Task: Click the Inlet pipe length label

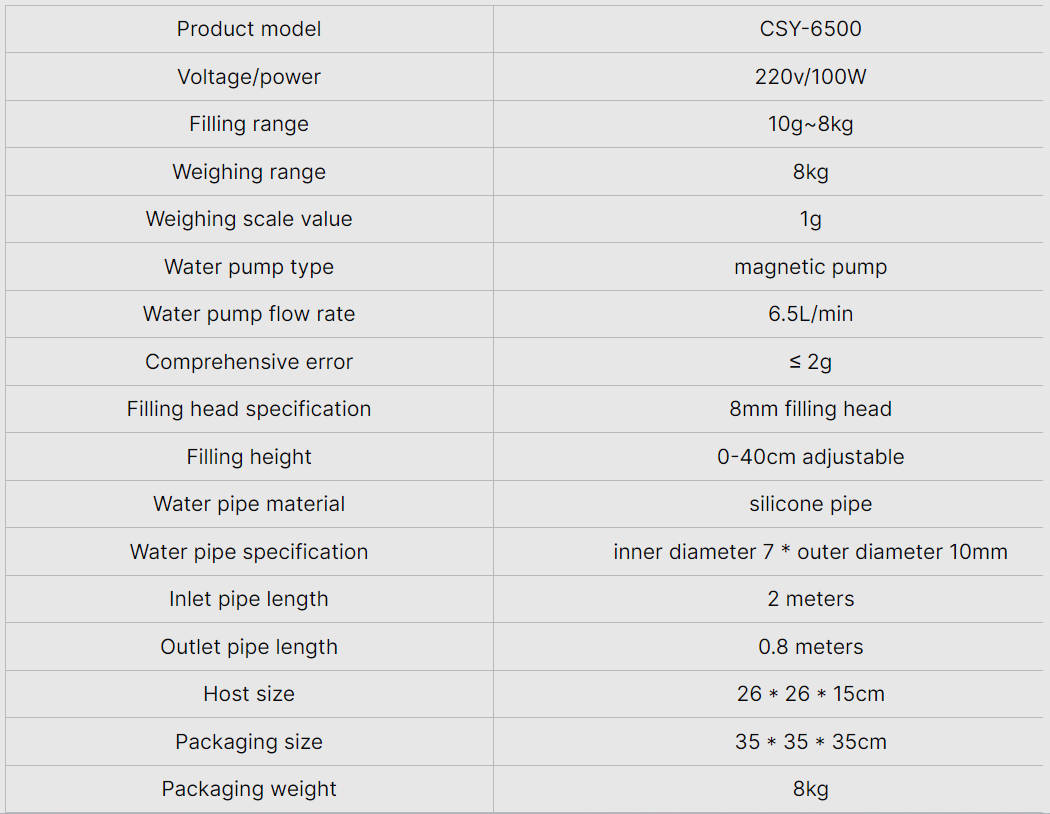Action: (x=249, y=599)
